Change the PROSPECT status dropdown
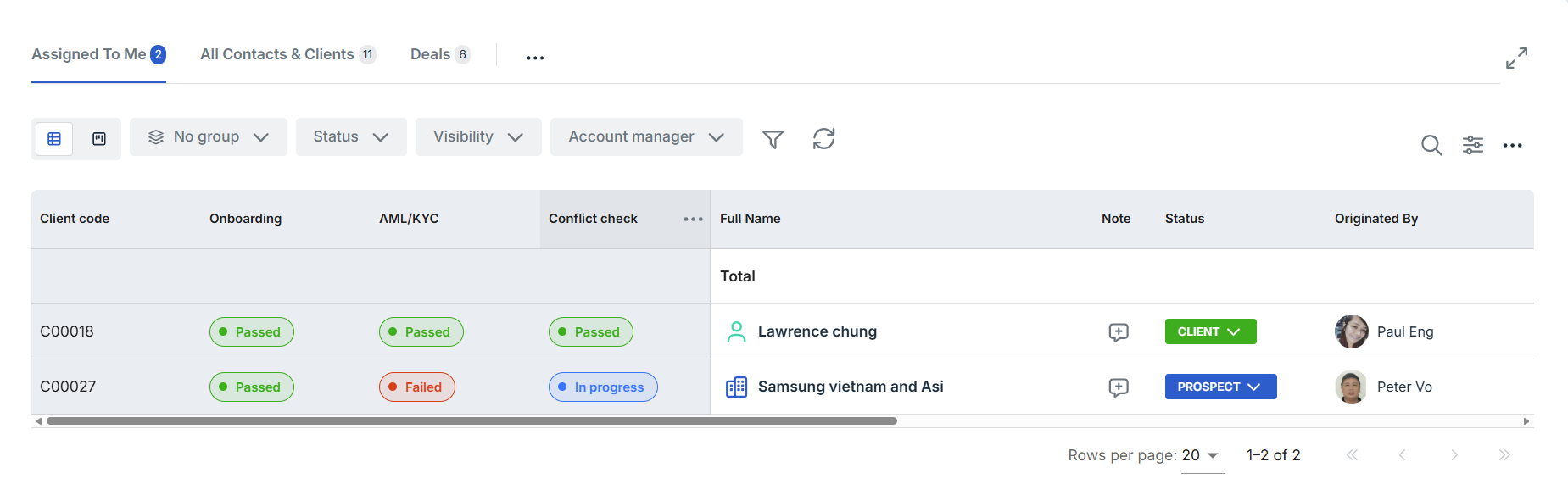 coord(1220,387)
